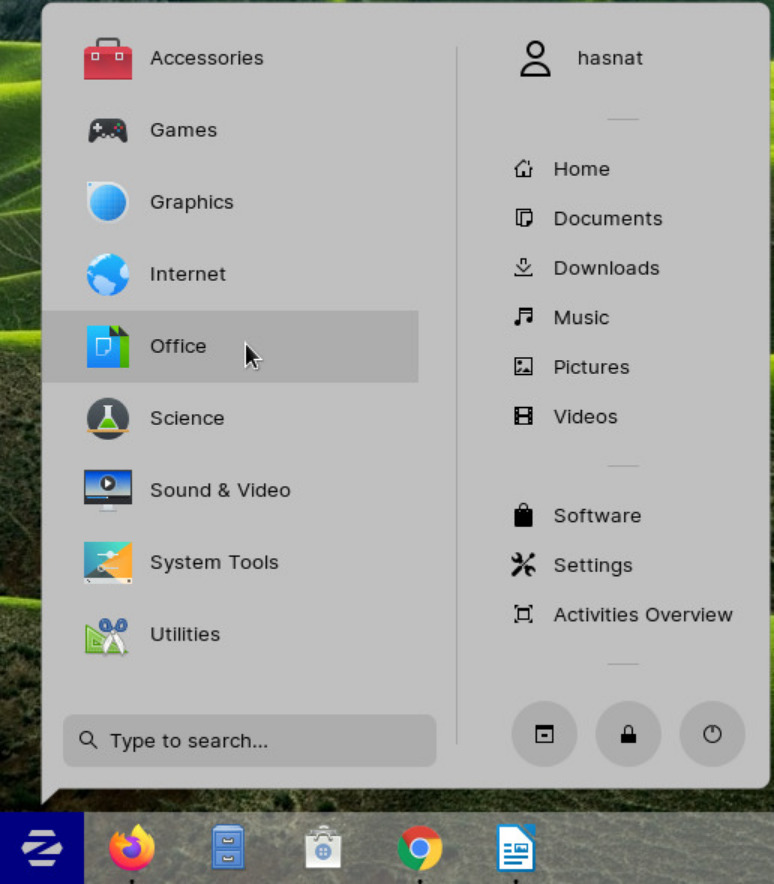Click the Zorin menu button in taskbar

[x=42, y=848]
